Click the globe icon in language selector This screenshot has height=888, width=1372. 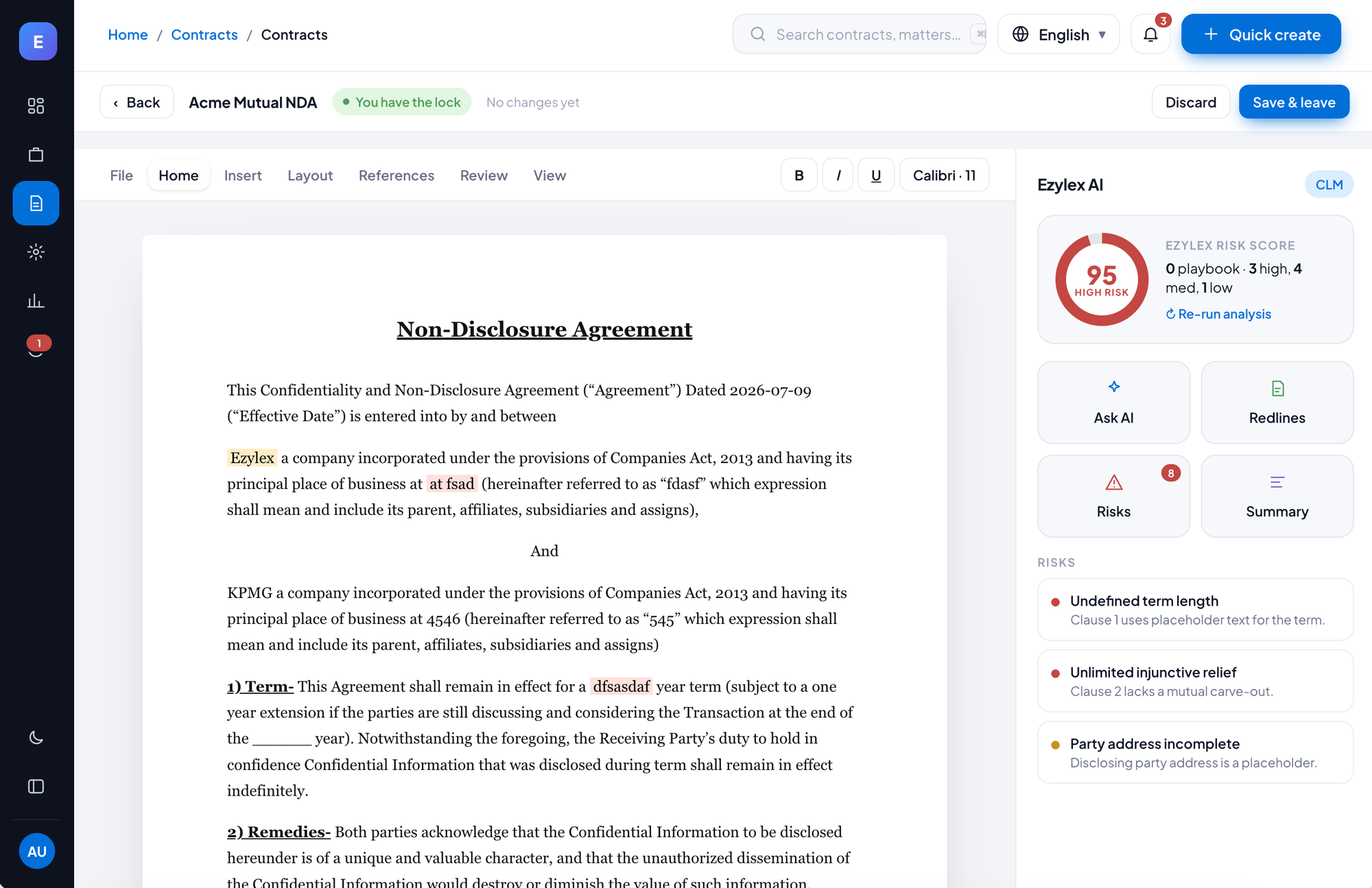[1020, 34]
